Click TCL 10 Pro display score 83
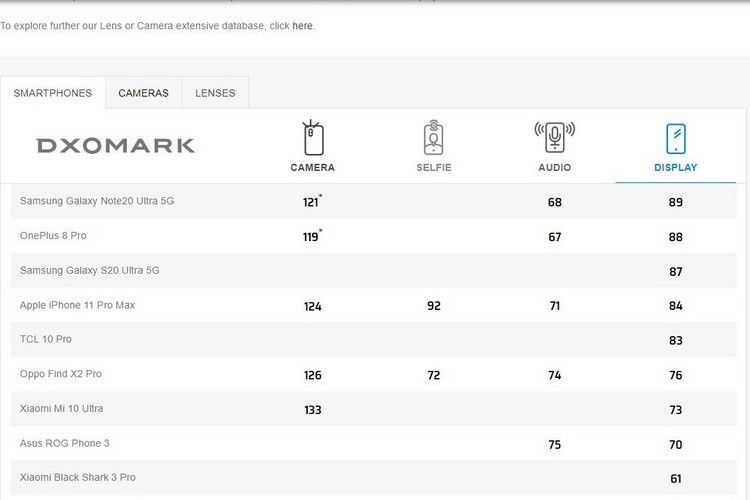 676,341
